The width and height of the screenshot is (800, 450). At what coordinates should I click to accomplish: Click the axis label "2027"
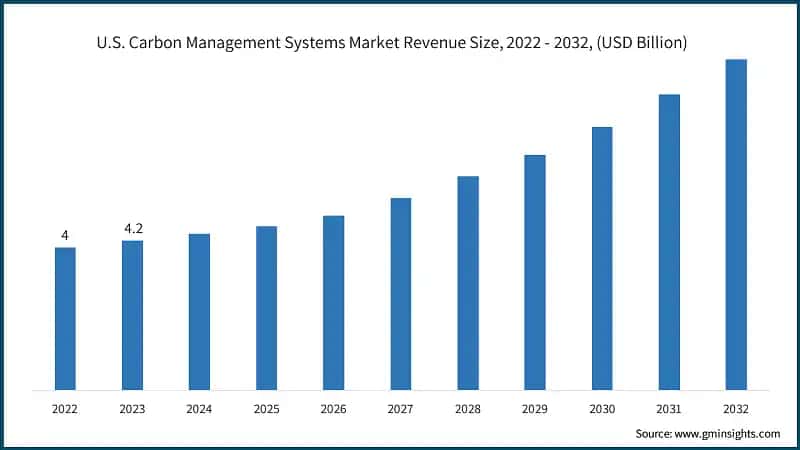pos(400,409)
